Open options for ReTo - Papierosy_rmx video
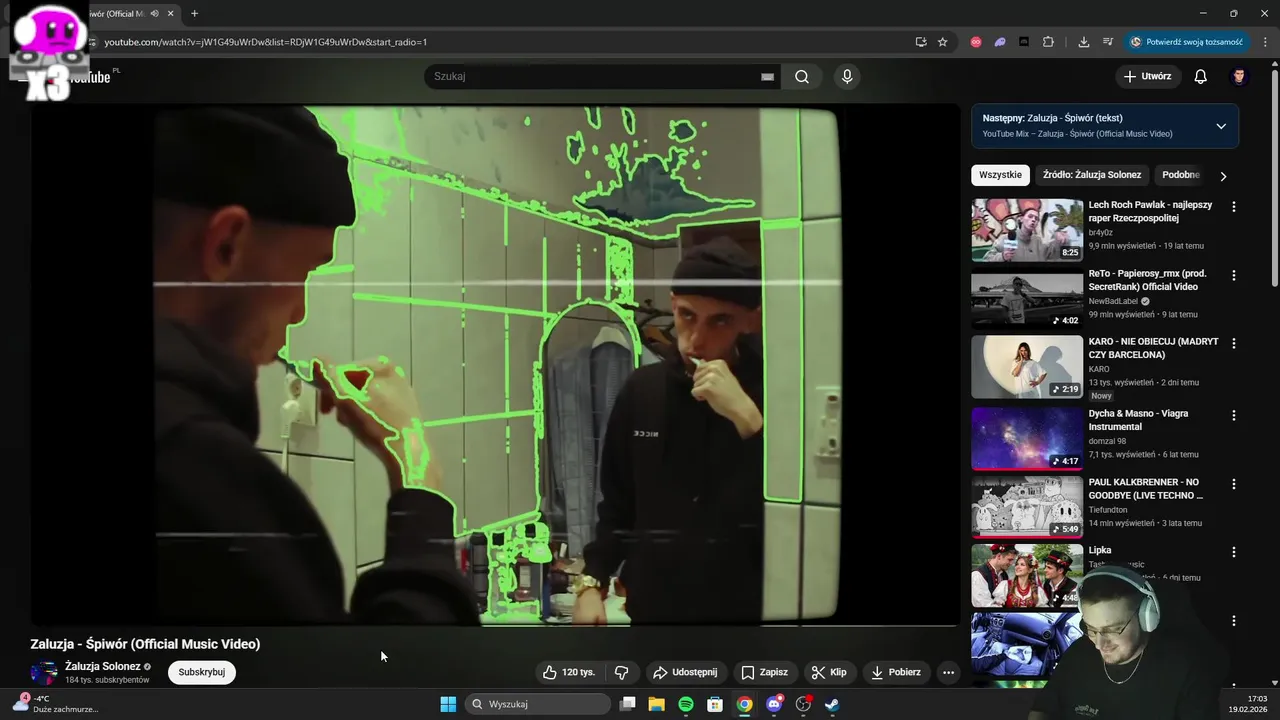The image size is (1280, 720). click(x=1233, y=275)
